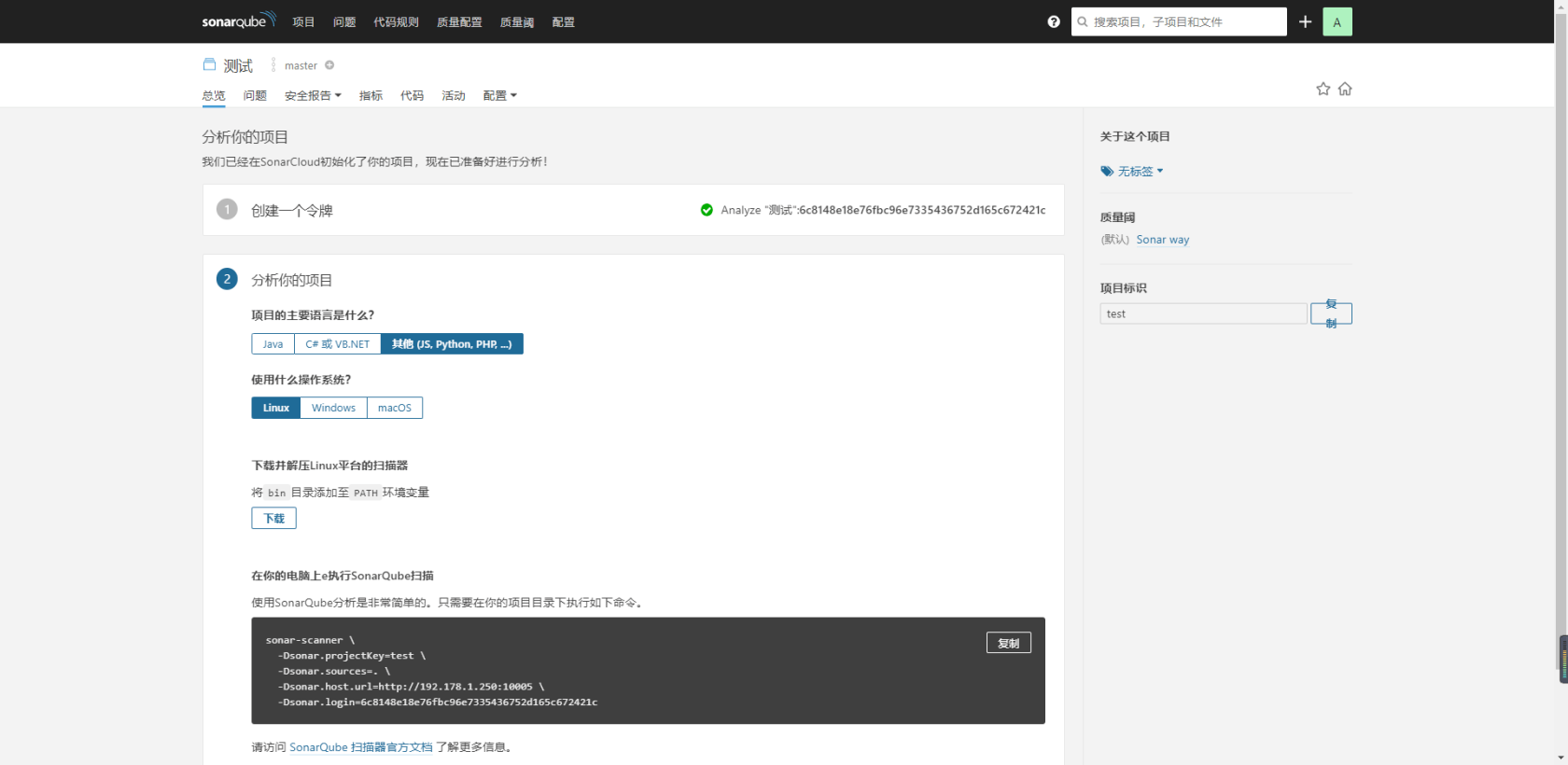Open SonarQube 扫描器官方文档 link

pyautogui.click(x=360, y=747)
